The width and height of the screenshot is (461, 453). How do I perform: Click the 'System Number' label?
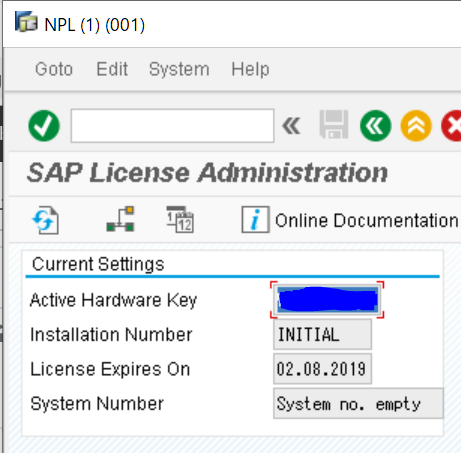point(97,404)
